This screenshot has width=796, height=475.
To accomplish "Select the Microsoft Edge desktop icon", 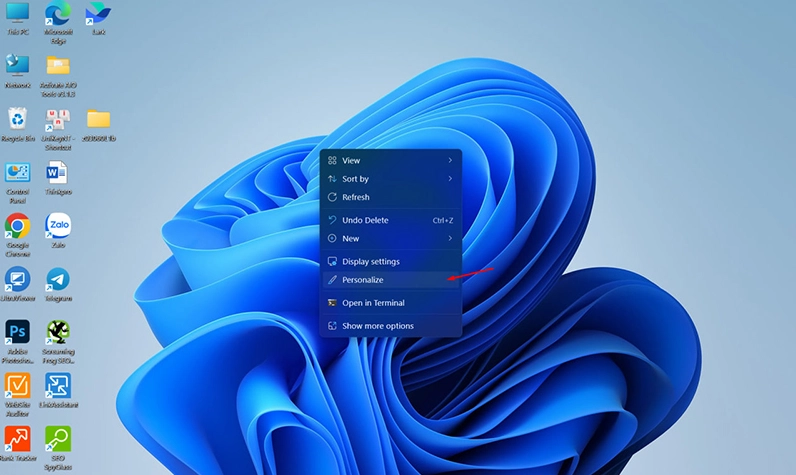I will pos(58,15).
